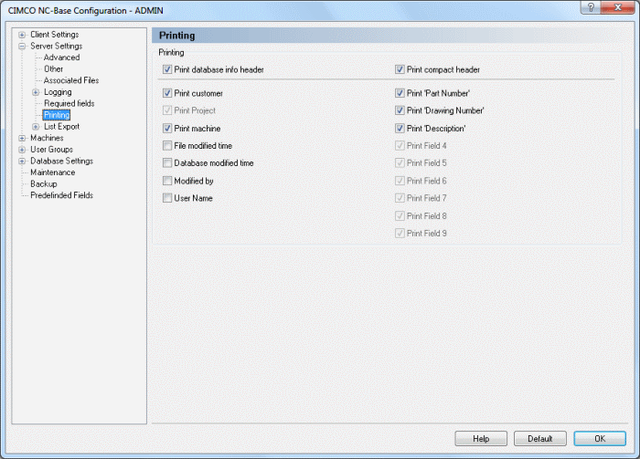This screenshot has height=459, width=640.
Task: Open the Required fields settings page
Action: pos(69,104)
